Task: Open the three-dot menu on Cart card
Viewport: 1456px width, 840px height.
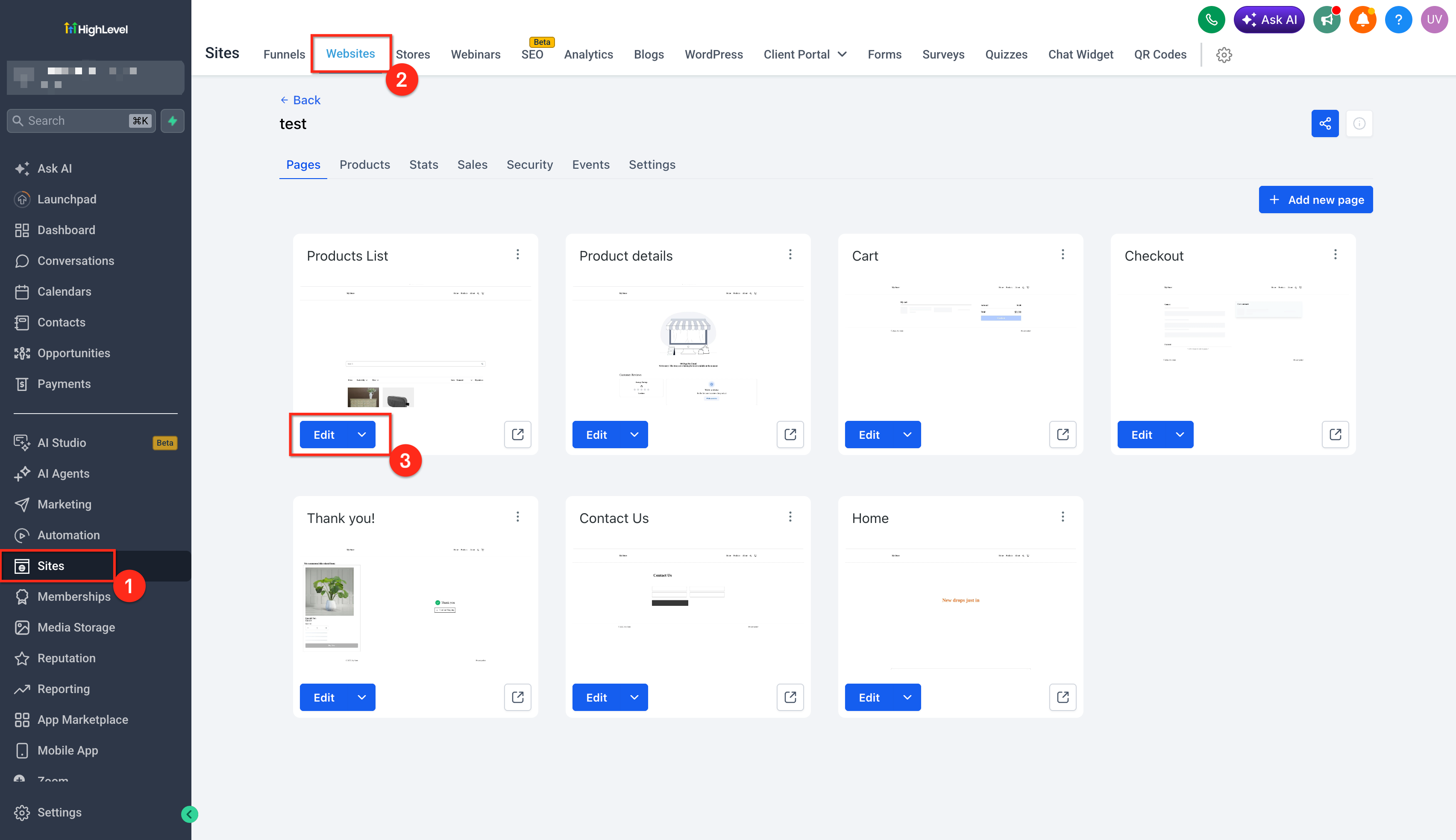Action: click(1063, 254)
